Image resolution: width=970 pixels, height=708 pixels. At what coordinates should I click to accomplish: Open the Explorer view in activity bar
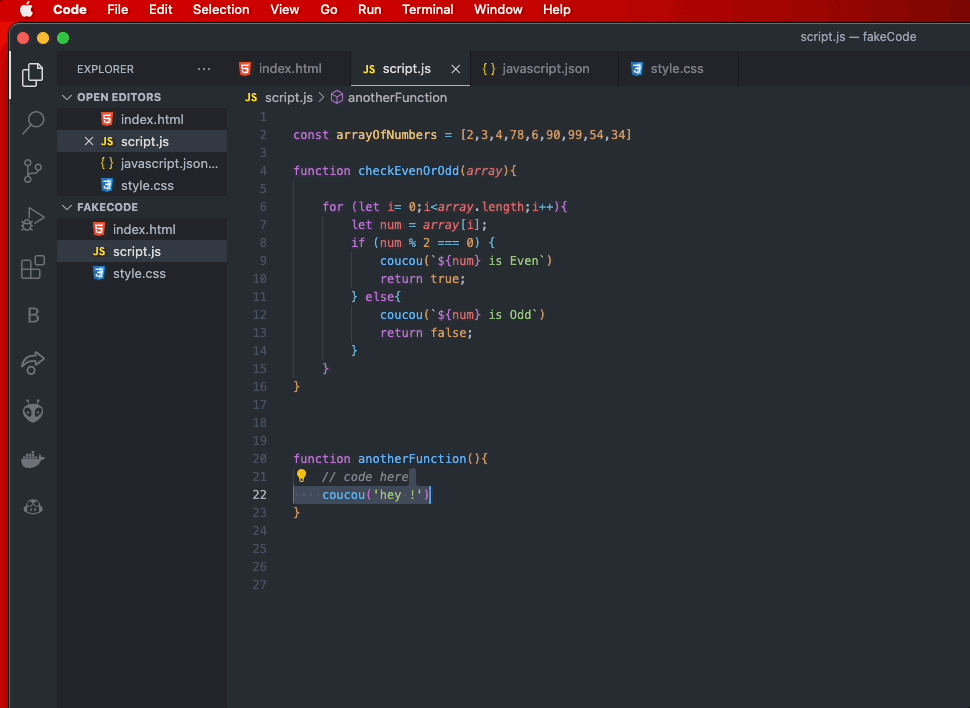pos(33,74)
